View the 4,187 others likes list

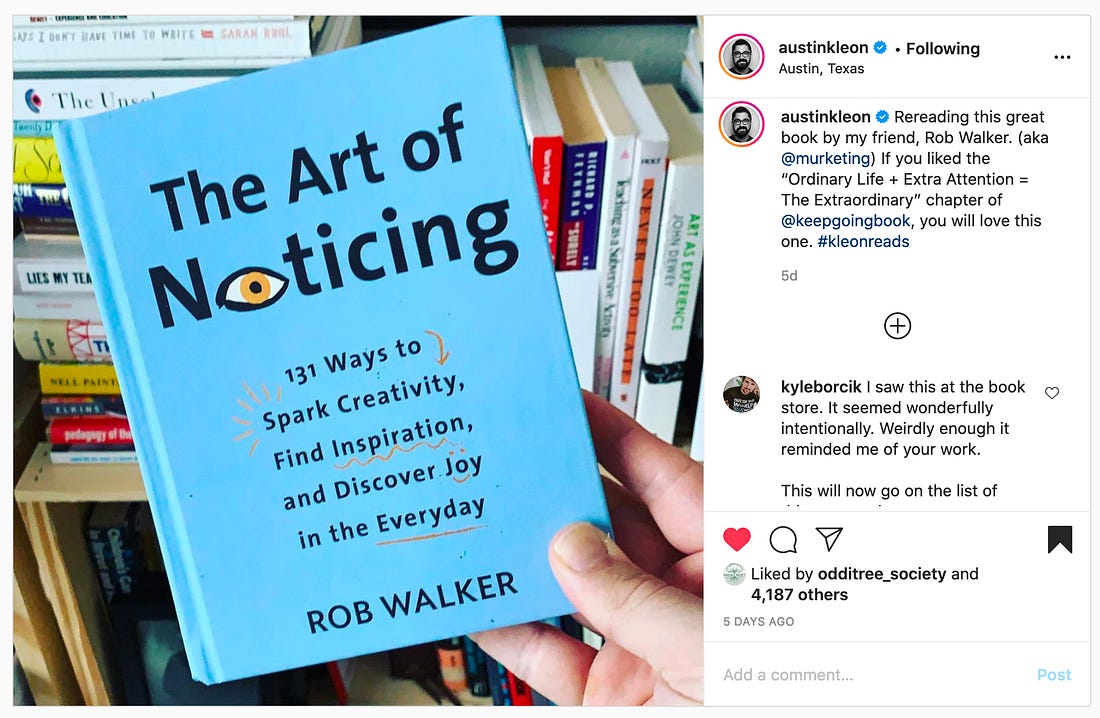pyautogui.click(x=799, y=594)
